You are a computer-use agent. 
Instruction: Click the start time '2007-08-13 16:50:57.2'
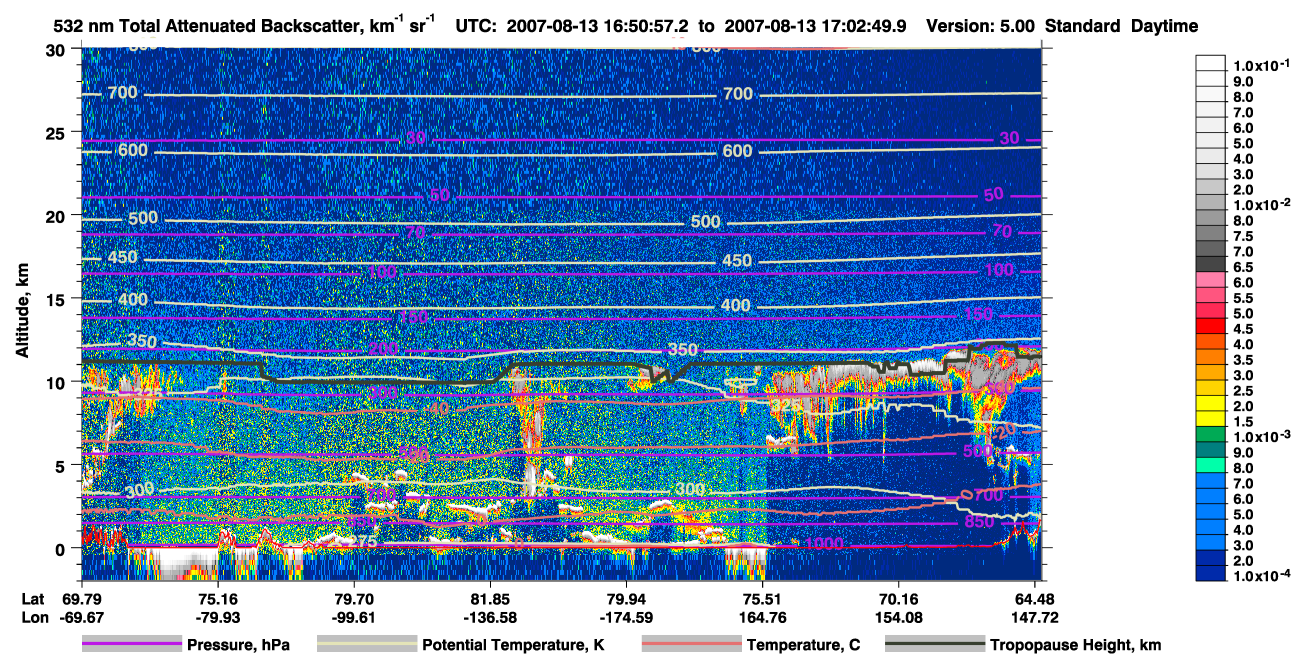[x=597, y=25]
